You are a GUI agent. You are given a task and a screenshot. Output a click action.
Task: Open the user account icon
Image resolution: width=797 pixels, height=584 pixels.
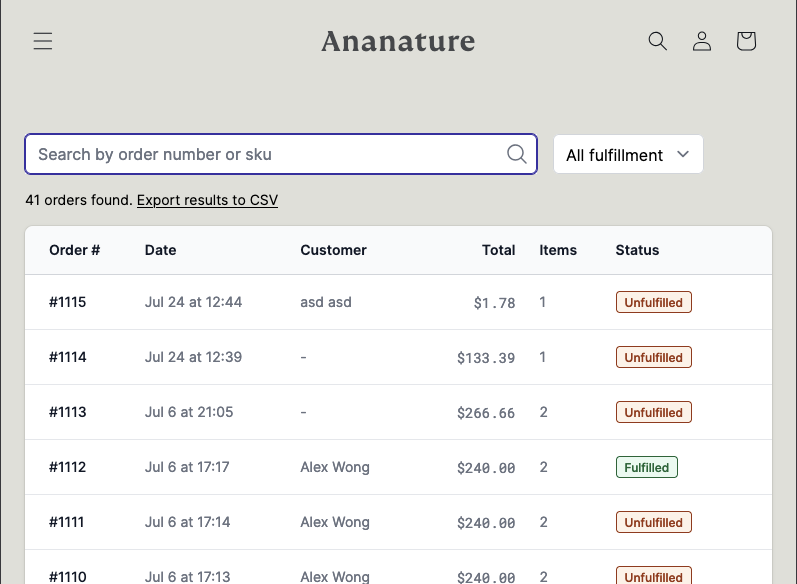[702, 41]
